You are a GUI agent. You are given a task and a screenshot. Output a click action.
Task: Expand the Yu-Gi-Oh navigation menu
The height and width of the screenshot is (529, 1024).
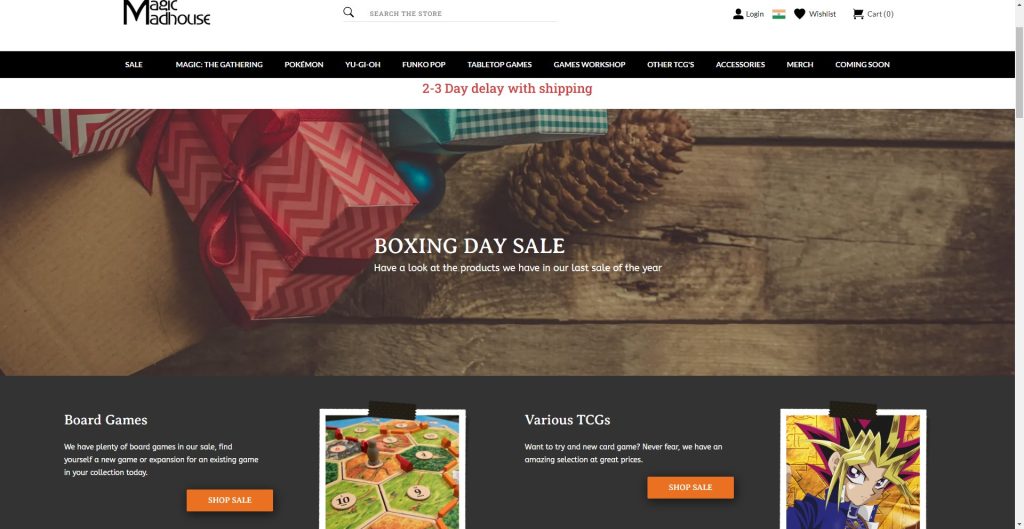click(362, 65)
